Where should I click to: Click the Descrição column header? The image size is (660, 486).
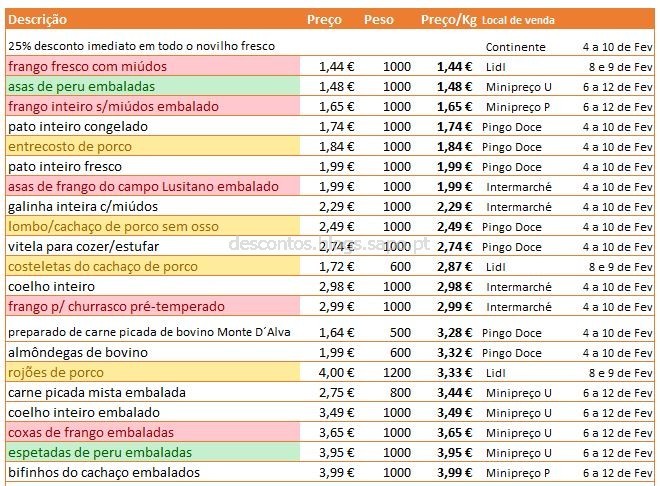(x=37, y=20)
